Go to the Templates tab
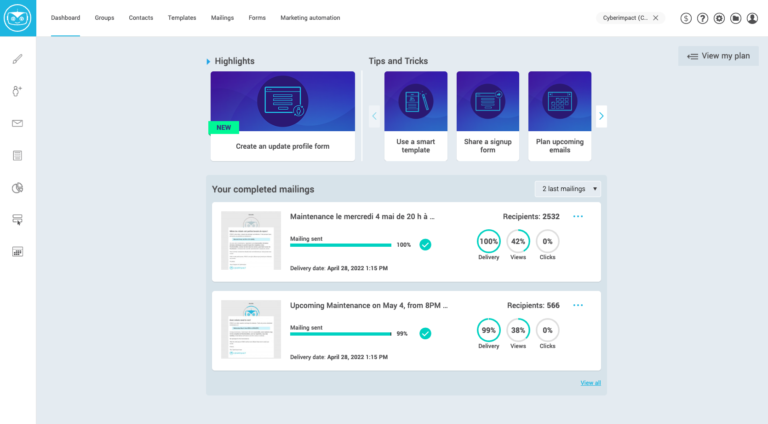768x424 pixels. pos(182,18)
